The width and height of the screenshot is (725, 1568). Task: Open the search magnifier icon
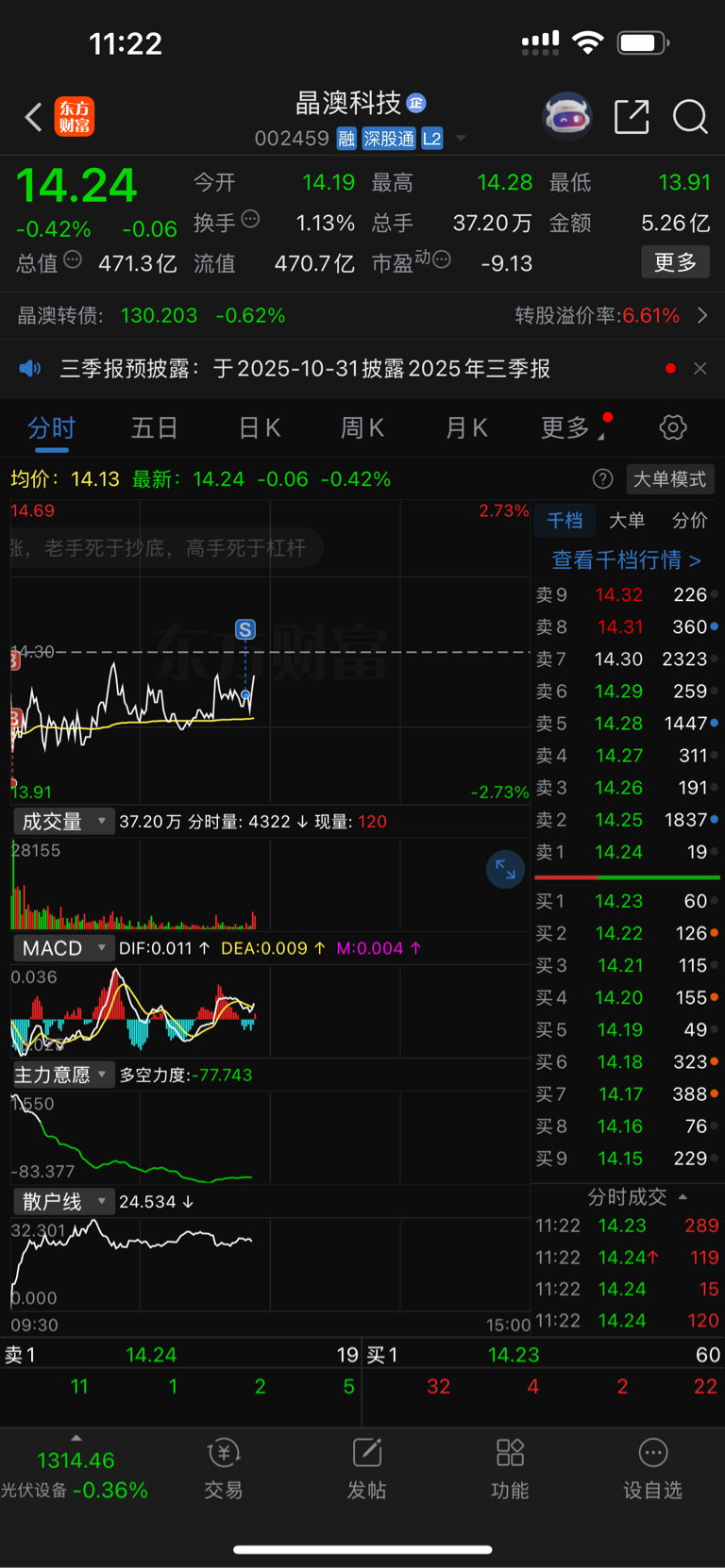pos(690,117)
